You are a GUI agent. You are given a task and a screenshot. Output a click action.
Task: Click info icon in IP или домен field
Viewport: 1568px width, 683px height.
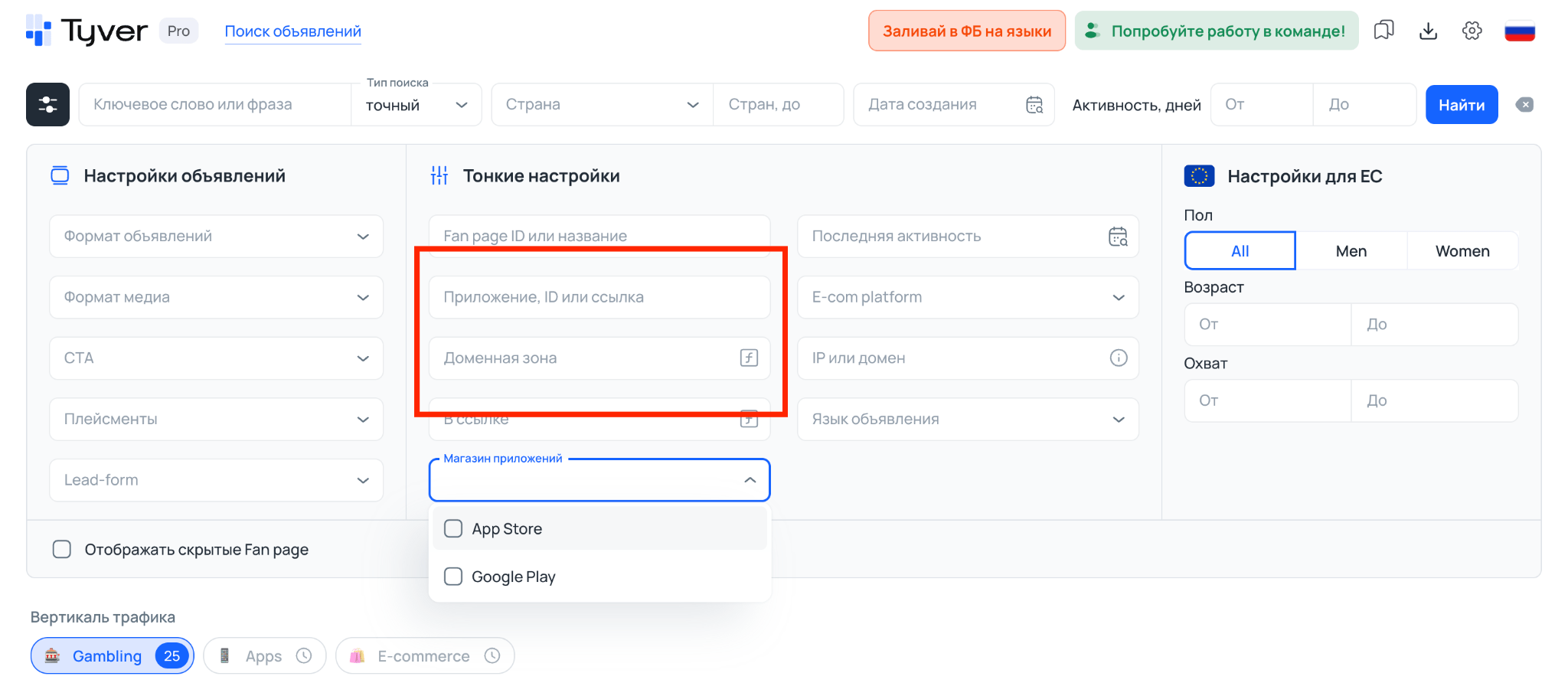[x=1119, y=358]
